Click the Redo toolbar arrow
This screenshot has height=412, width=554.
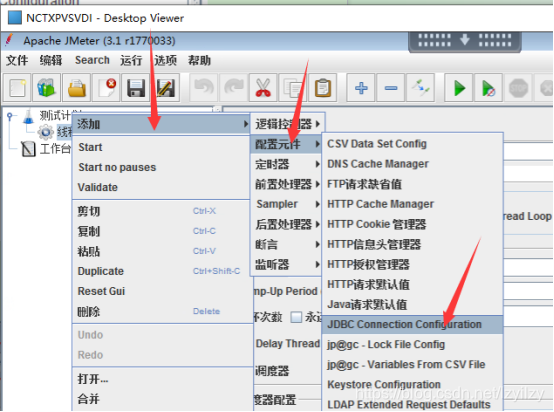click(233, 88)
